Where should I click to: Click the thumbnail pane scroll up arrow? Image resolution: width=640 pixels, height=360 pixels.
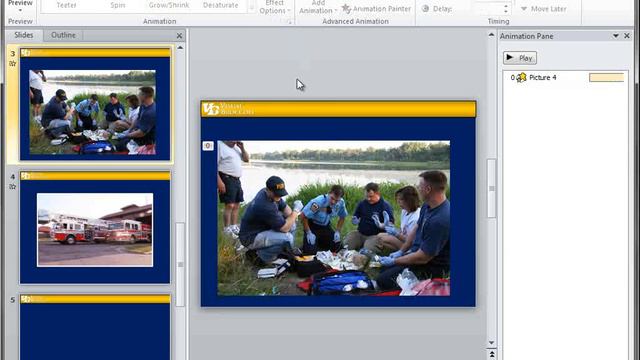point(180,48)
